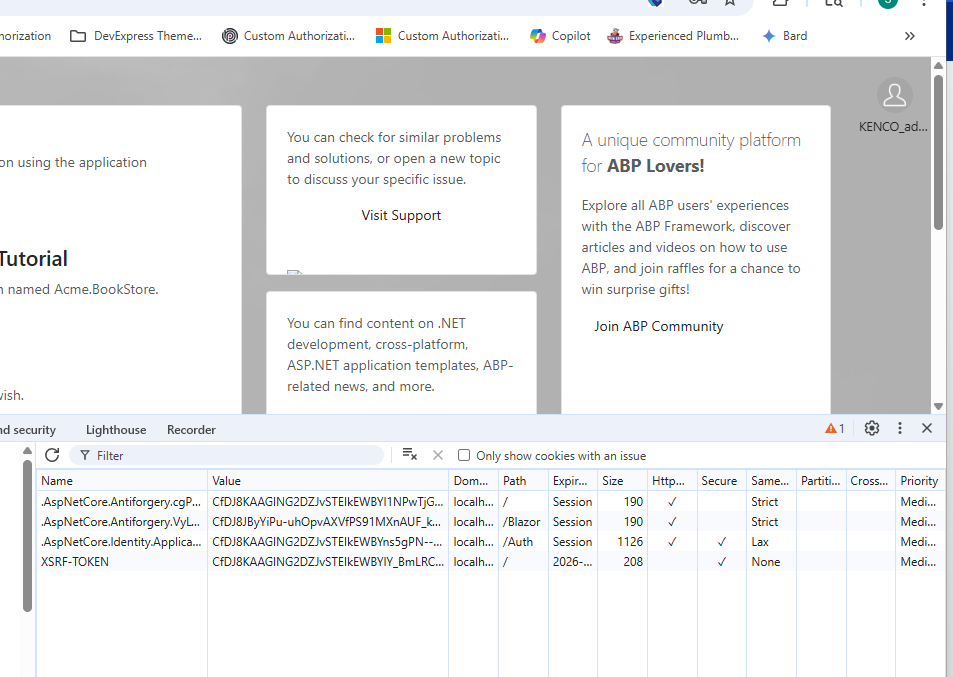Screen dimensions: 953x677
Task: Switch to the Recorder tab
Action: [x=191, y=430]
